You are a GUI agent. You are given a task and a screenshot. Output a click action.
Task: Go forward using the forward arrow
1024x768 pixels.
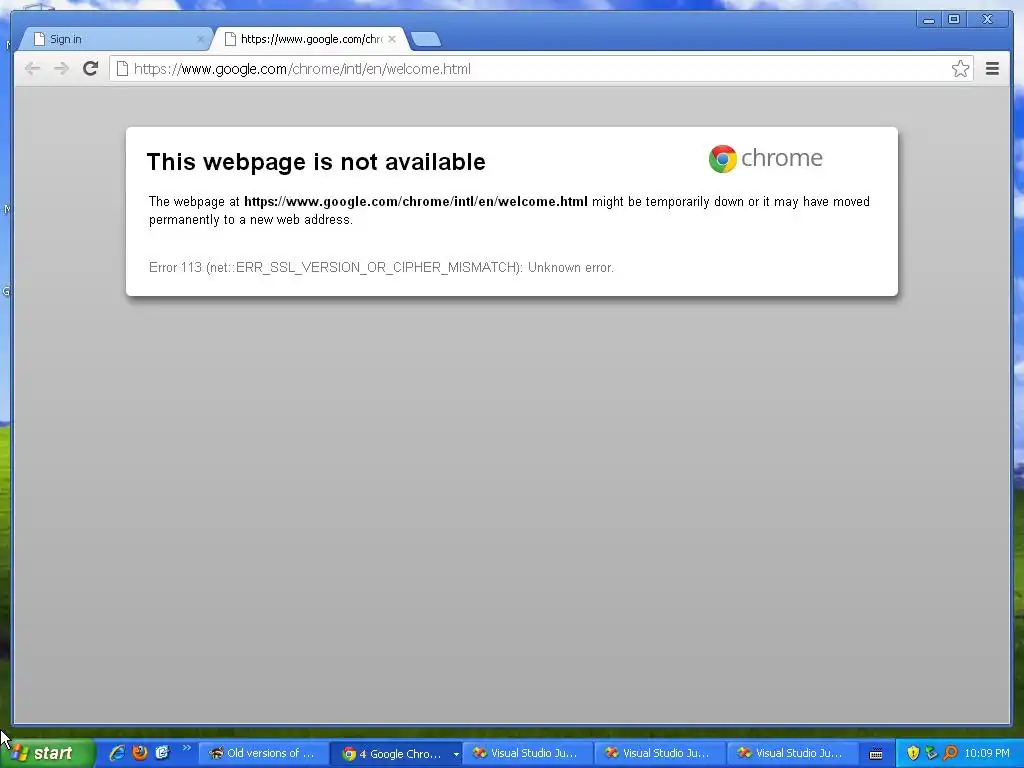coord(61,69)
